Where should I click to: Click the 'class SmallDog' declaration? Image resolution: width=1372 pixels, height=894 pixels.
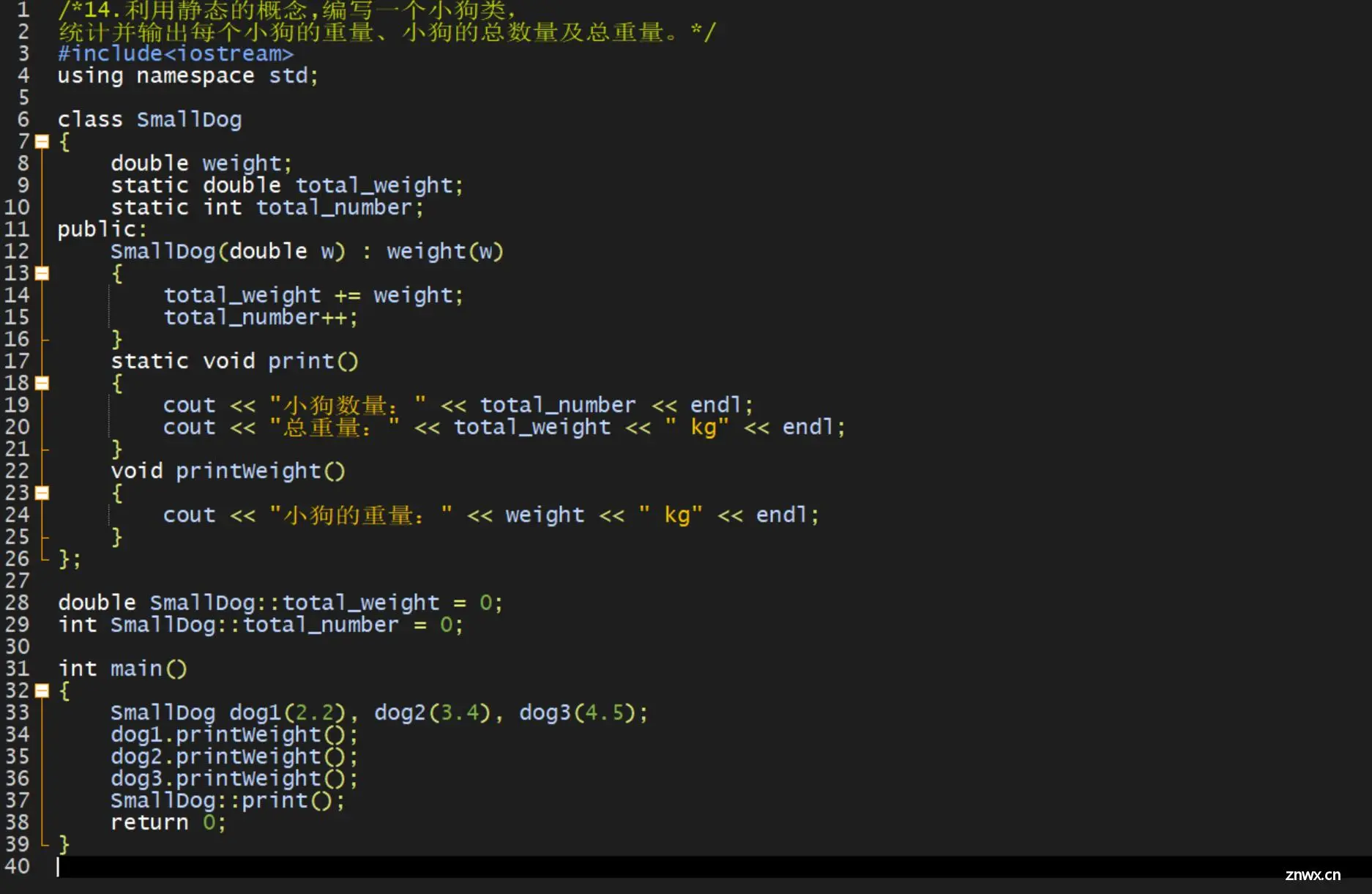tap(149, 119)
